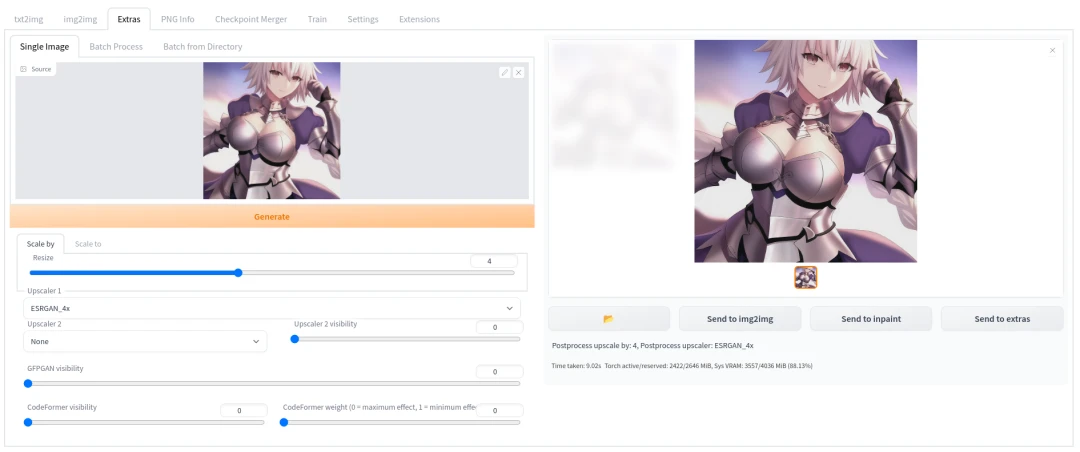
Task: Click the Upscaler 2 visibility slider
Action: 406,339
